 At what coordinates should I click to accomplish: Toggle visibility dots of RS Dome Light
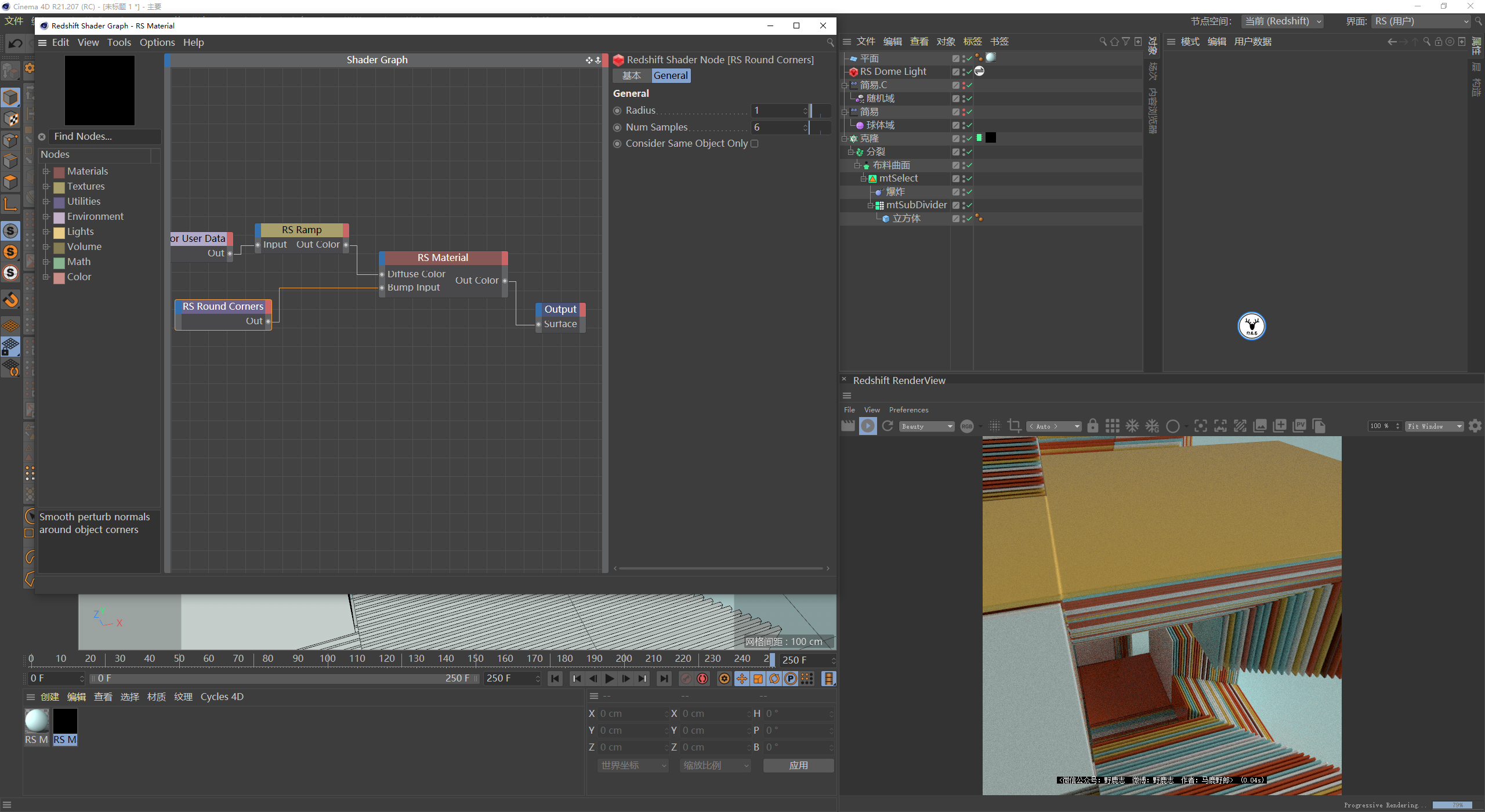964,72
